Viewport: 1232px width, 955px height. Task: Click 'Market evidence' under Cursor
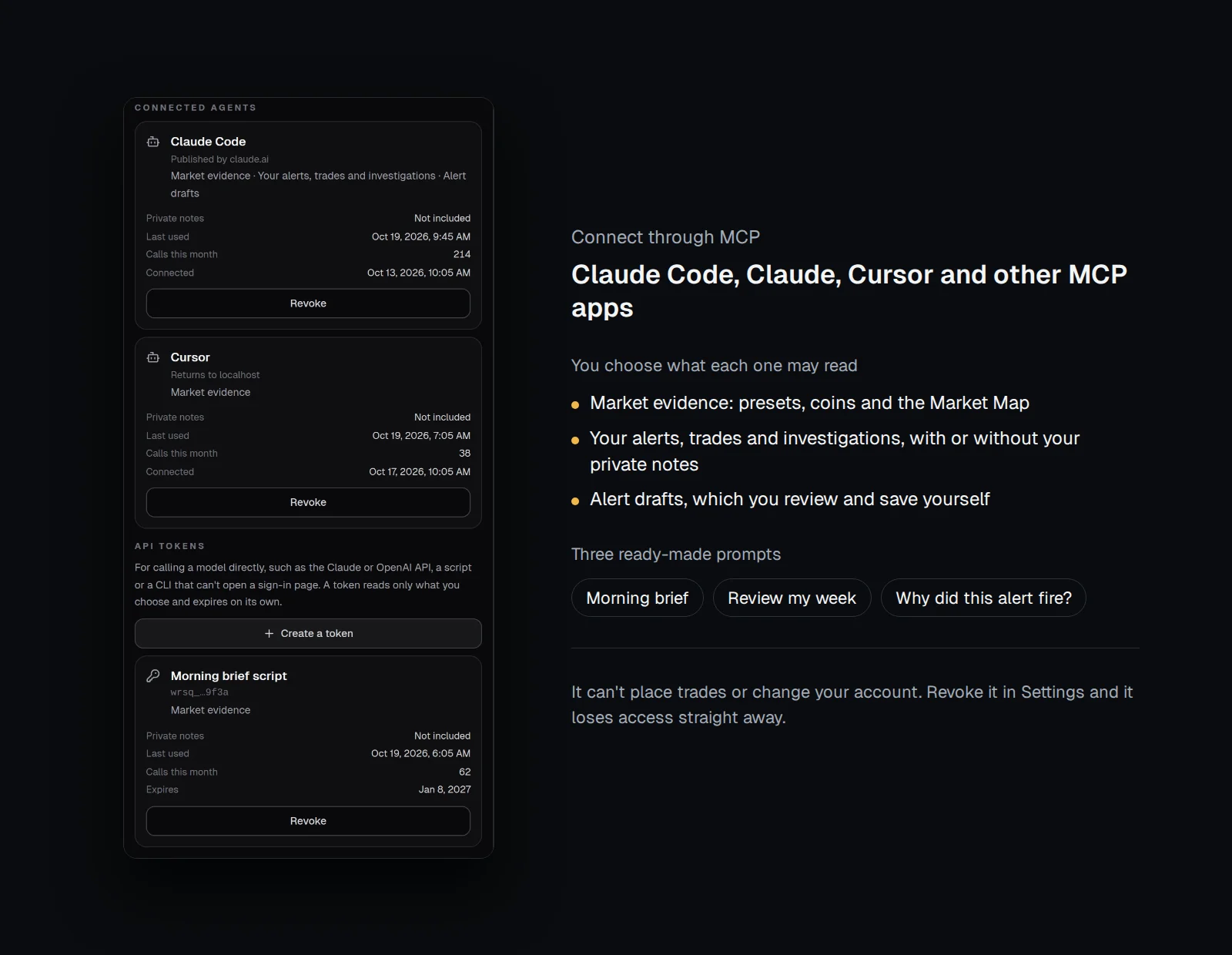[x=210, y=393]
